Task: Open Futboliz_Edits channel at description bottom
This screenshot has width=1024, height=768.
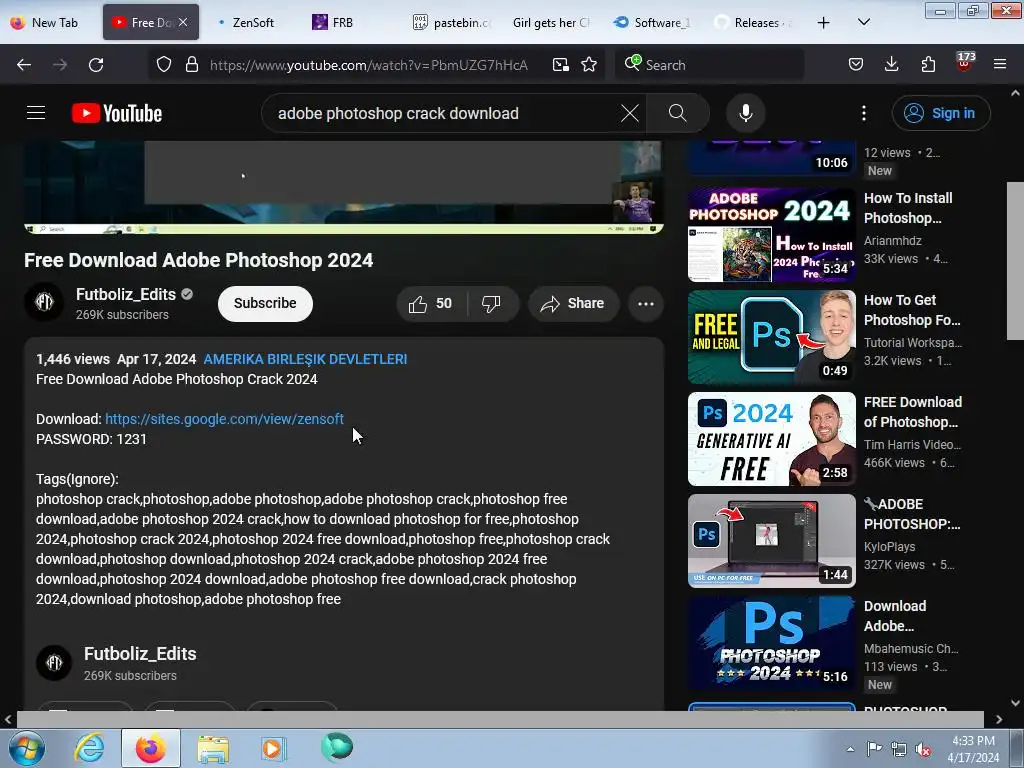Action: [140, 654]
